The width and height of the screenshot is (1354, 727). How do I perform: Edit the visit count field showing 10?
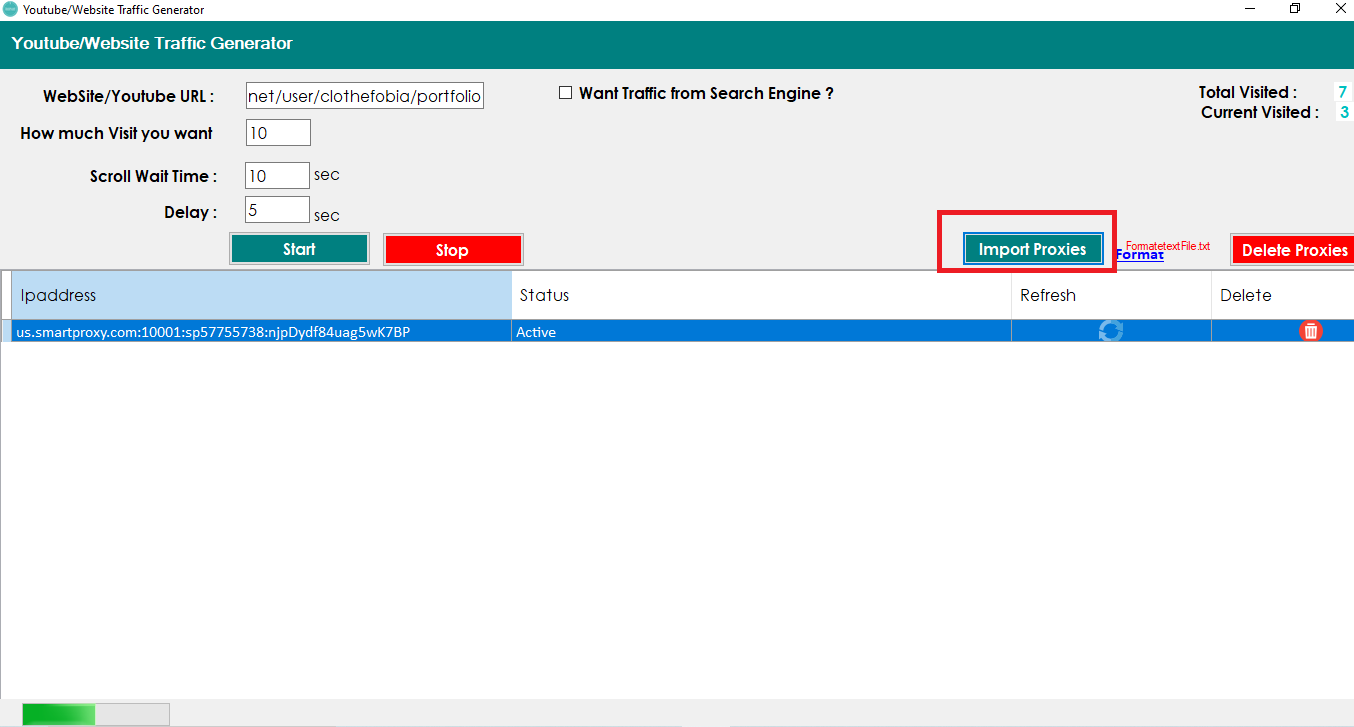278,132
